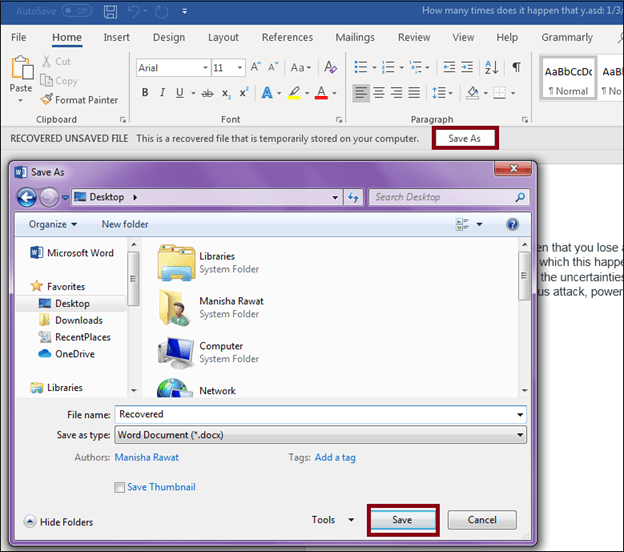Click the Undo arrow icon
The image size is (624, 552).
click(133, 11)
